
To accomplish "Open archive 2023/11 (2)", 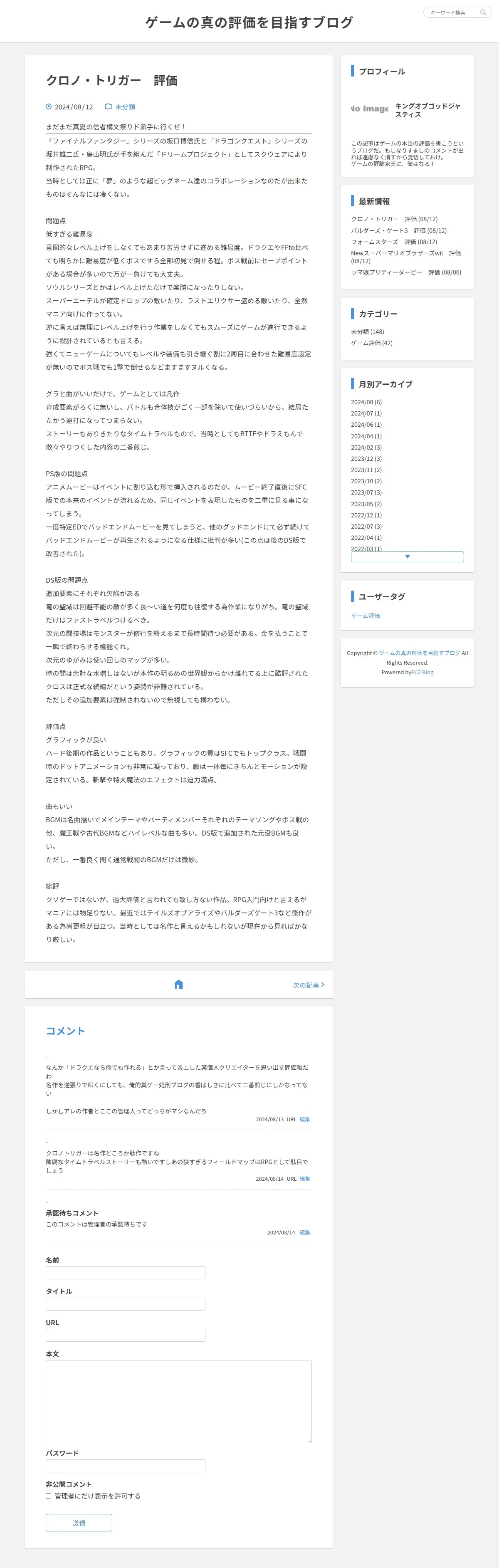I will coord(366,470).
